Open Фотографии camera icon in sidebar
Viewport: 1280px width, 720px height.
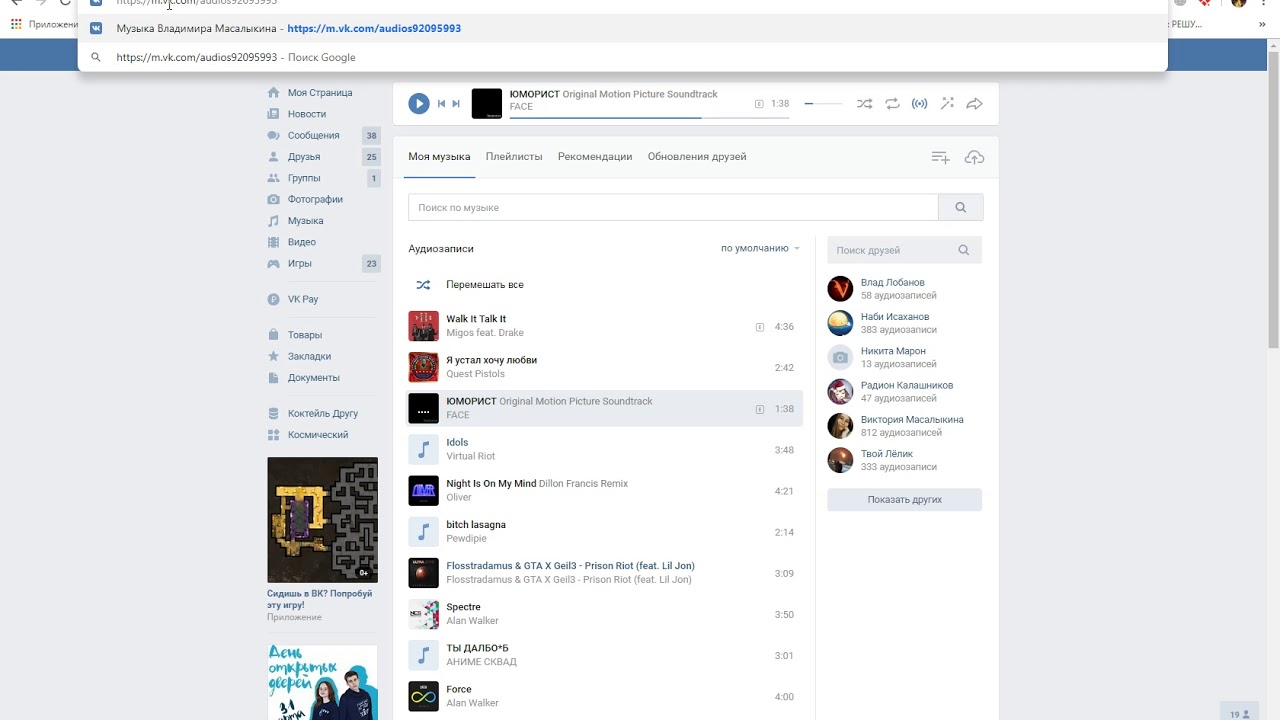(x=273, y=200)
